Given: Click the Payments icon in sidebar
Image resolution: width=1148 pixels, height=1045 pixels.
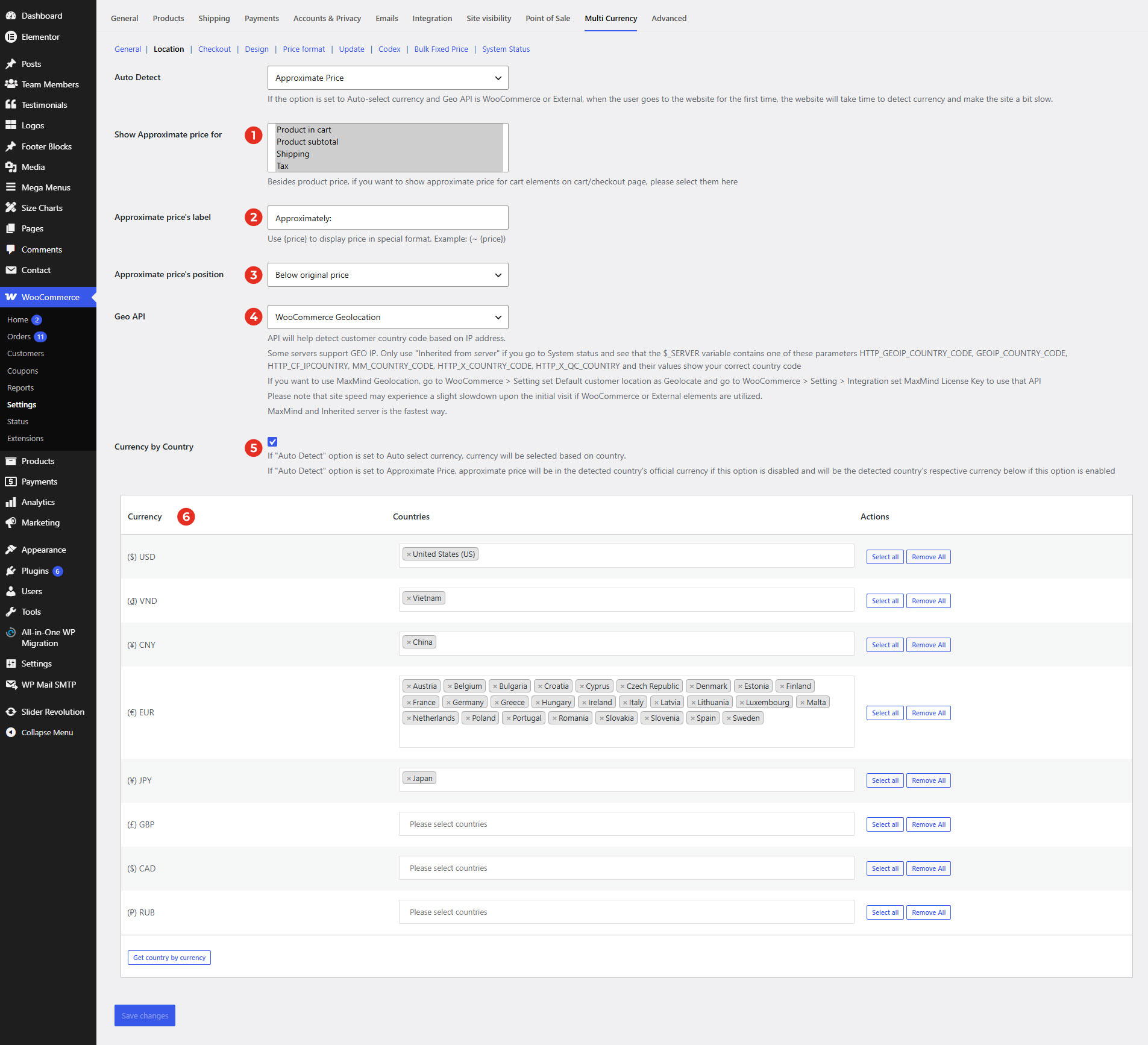Looking at the screenshot, I should point(11,482).
